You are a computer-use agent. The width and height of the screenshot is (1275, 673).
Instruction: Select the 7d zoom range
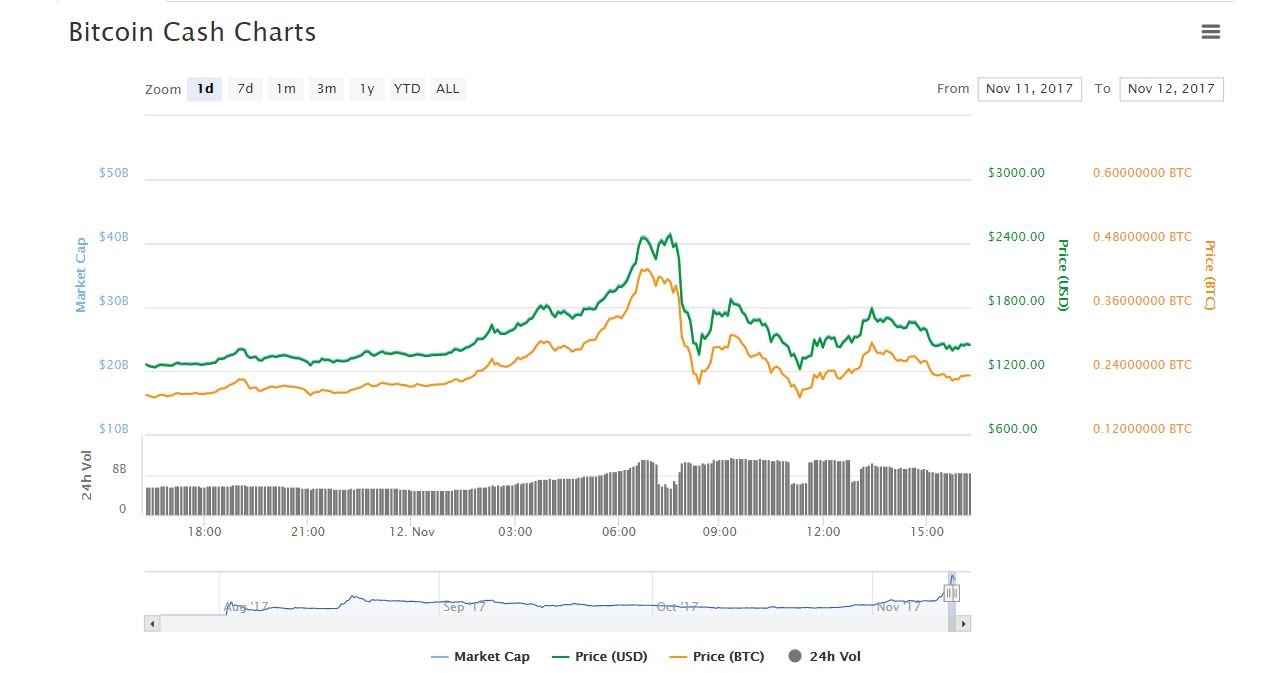point(245,89)
